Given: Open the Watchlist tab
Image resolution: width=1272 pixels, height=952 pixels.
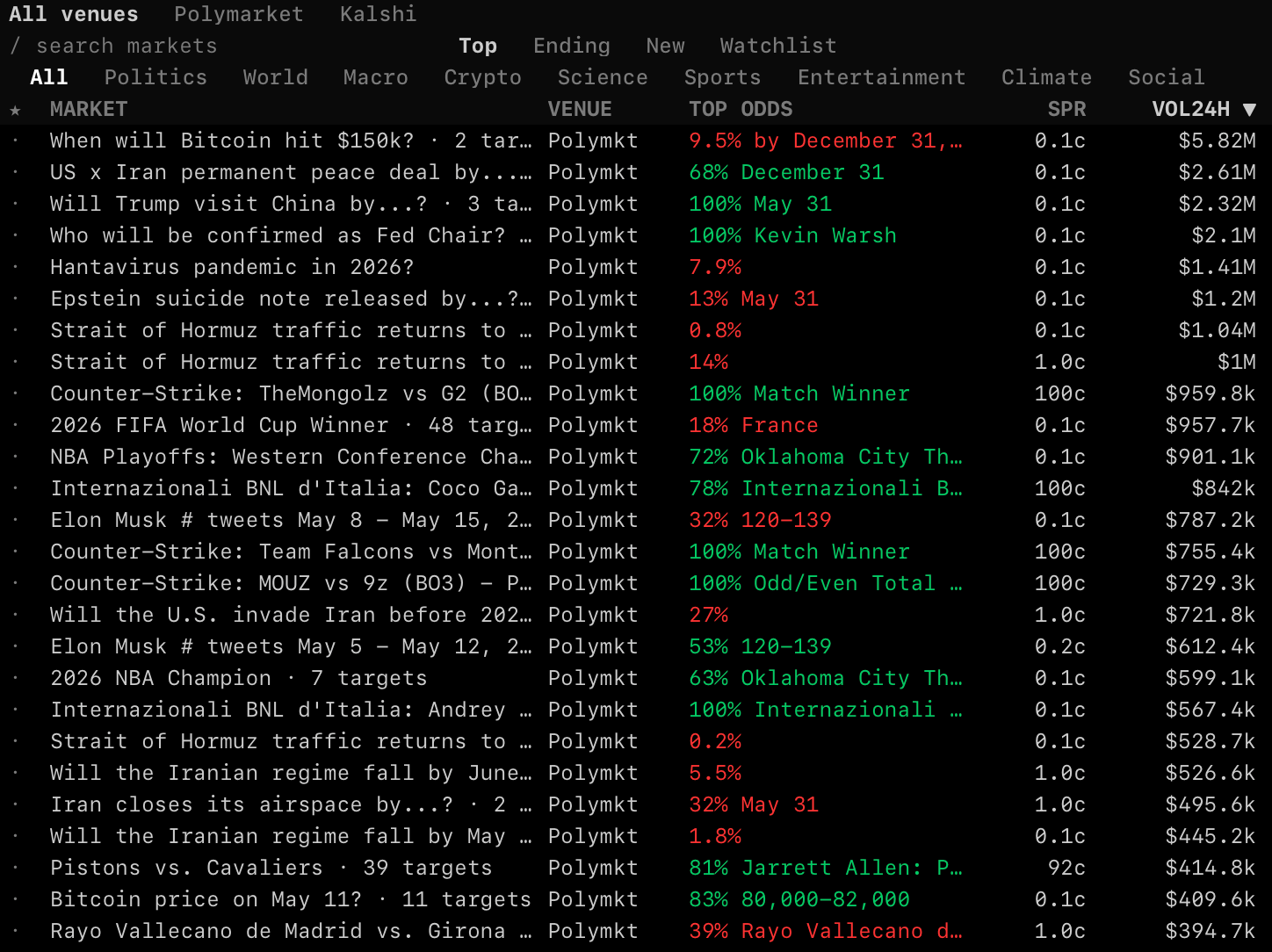Looking at the screenshot, I should pos(778,46).
